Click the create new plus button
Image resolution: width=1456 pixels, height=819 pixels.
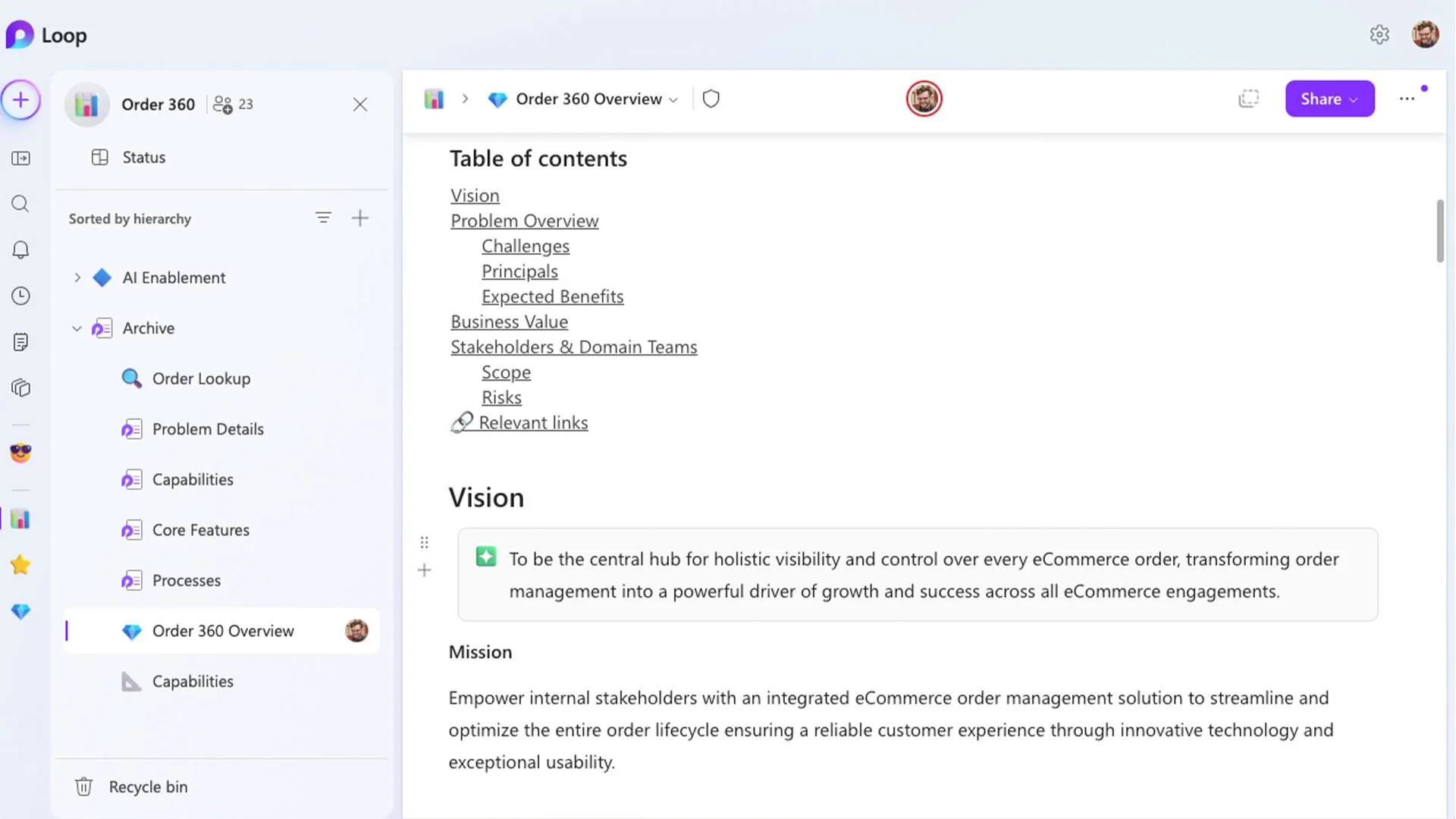(x=20, y=100)
